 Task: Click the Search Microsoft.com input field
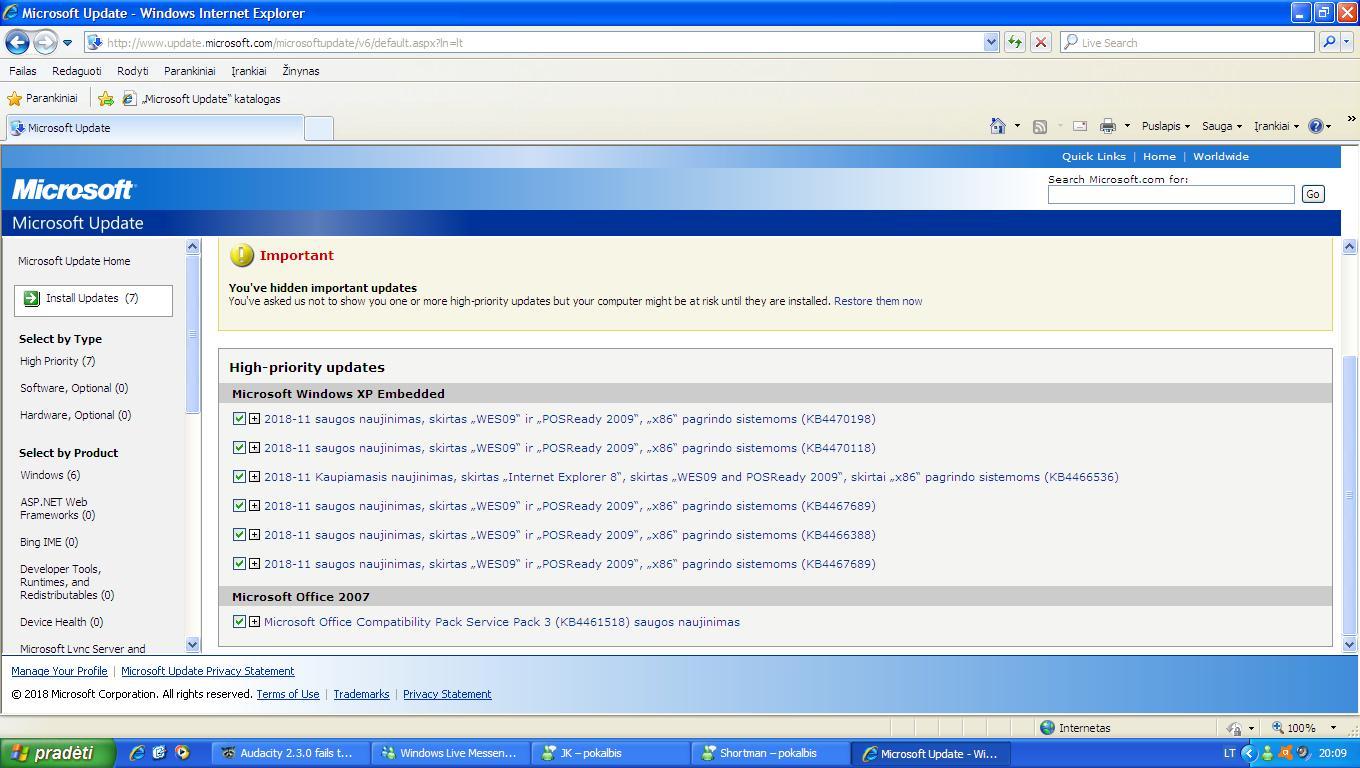click(1171, 194)
